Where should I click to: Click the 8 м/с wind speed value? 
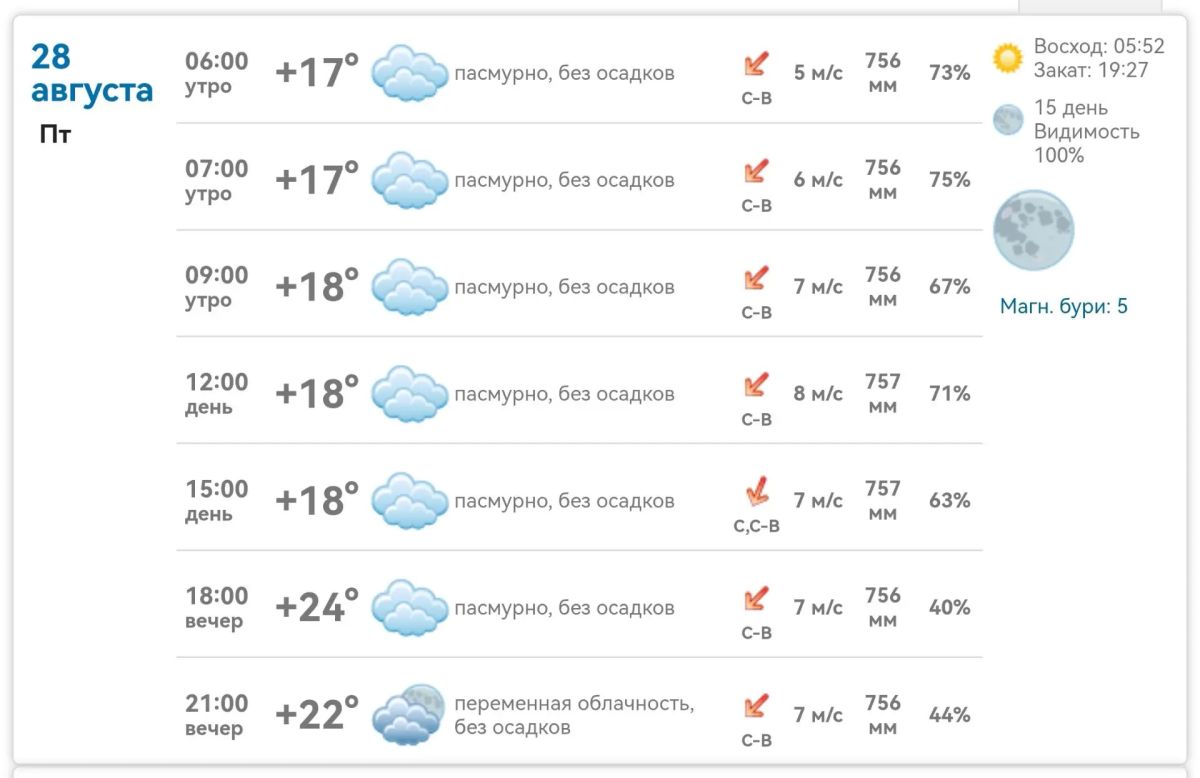tap(818, 394)
